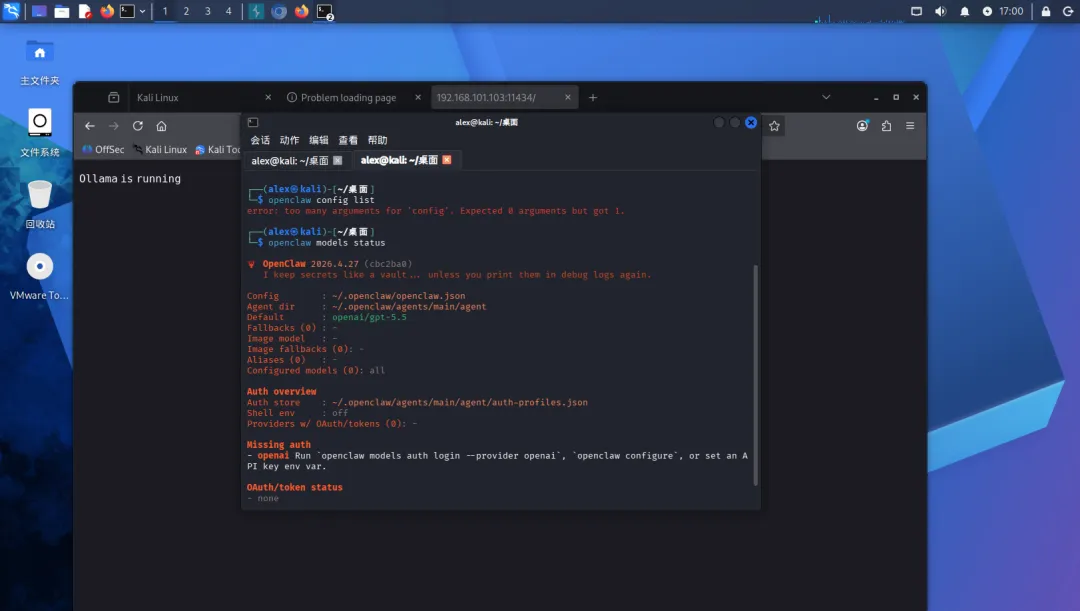Open OffSec bookmark link

(x=103, y=149)
